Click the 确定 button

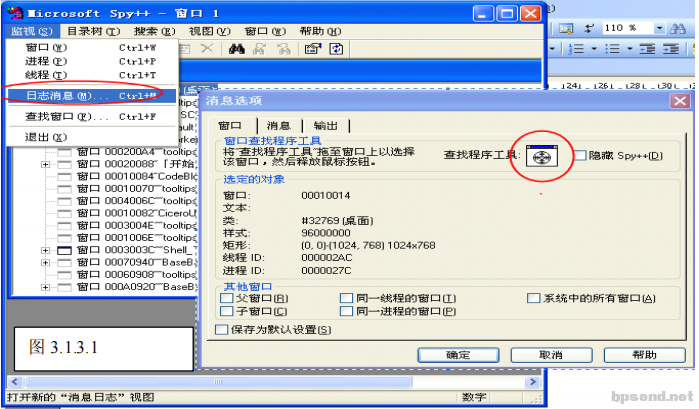[x=458, y=355]
